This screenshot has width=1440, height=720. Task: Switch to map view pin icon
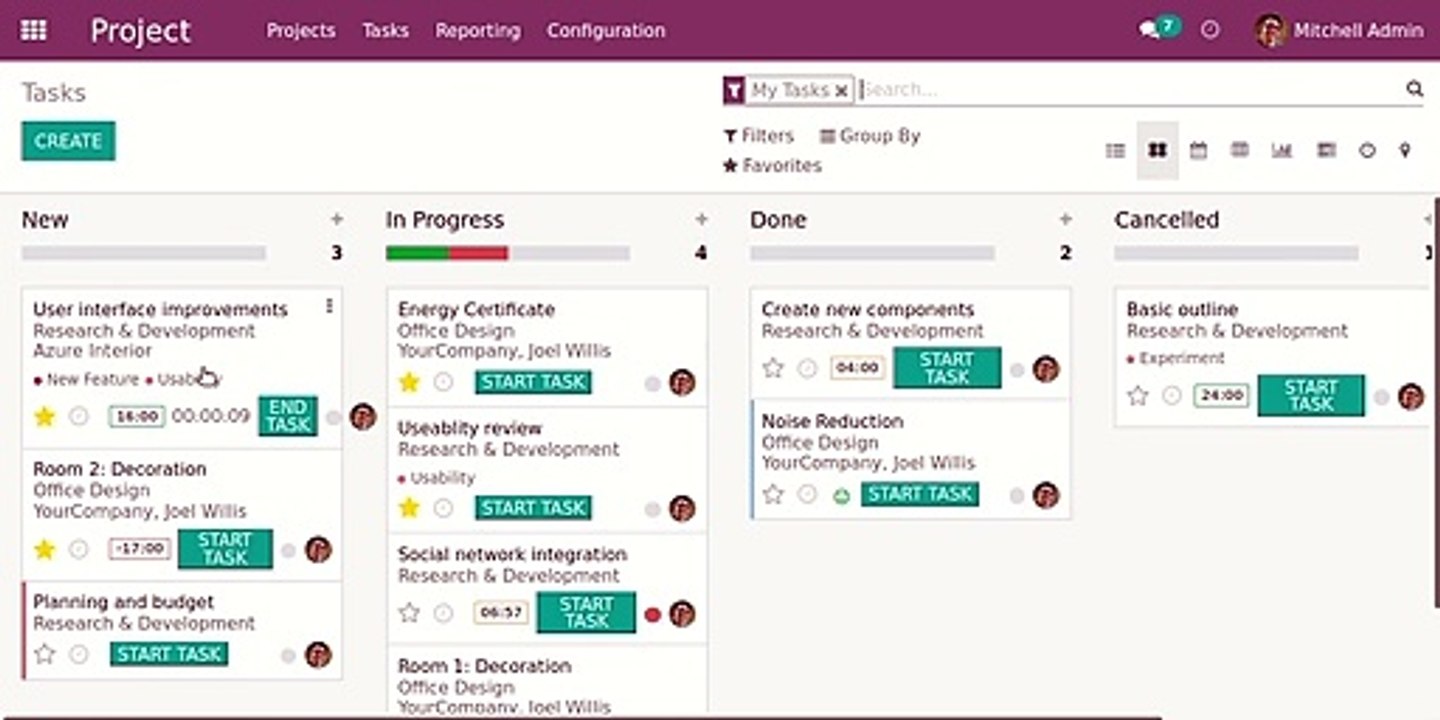(1405, 150)
